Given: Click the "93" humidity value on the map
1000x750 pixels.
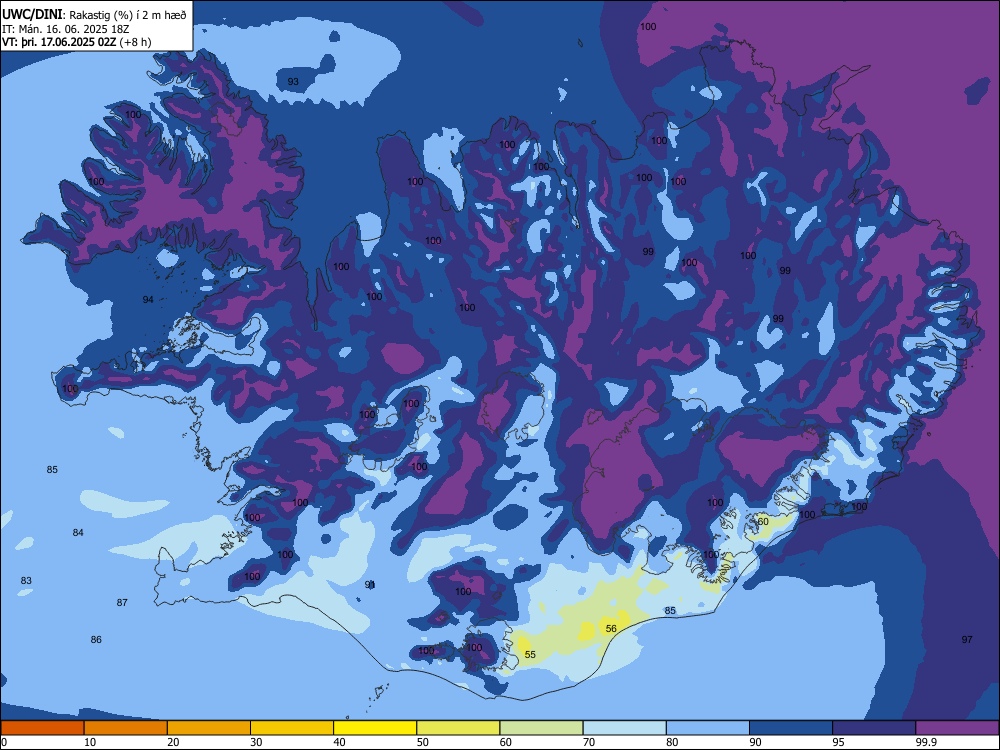Looking at the screenshot, I should click(x=293, y=82).
